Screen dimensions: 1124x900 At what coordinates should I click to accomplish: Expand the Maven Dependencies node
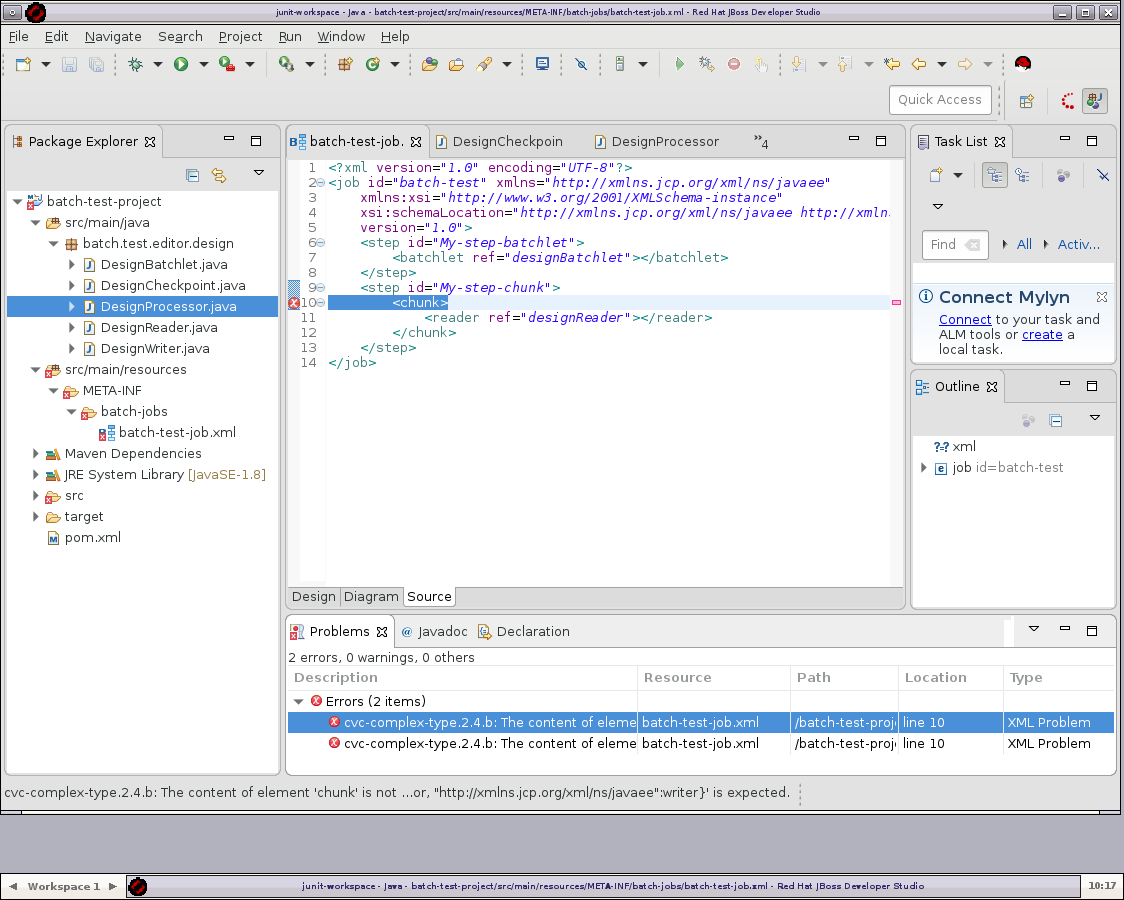pyautogui.click(x=36, y=454)
